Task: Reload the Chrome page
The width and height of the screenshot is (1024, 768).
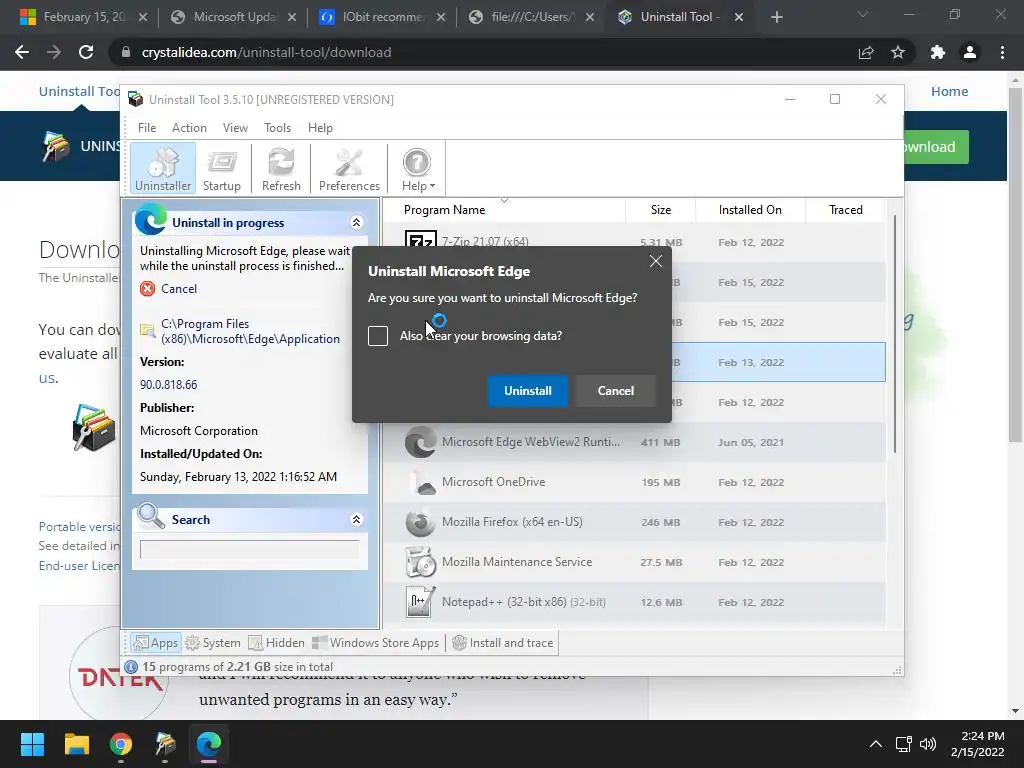Action: [x=86, y=52]
